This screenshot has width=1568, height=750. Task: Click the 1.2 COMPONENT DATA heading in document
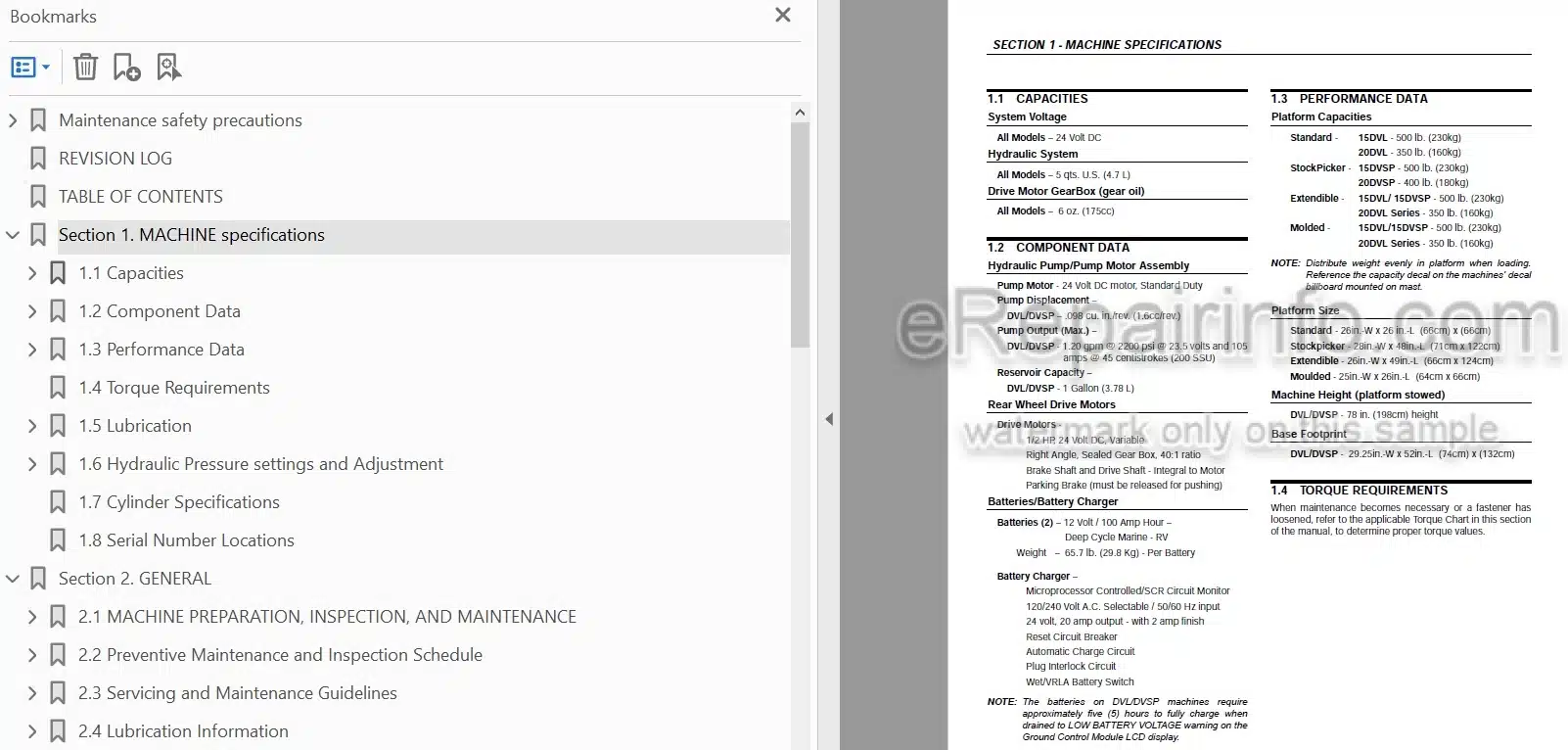[x=1058, y=248]
